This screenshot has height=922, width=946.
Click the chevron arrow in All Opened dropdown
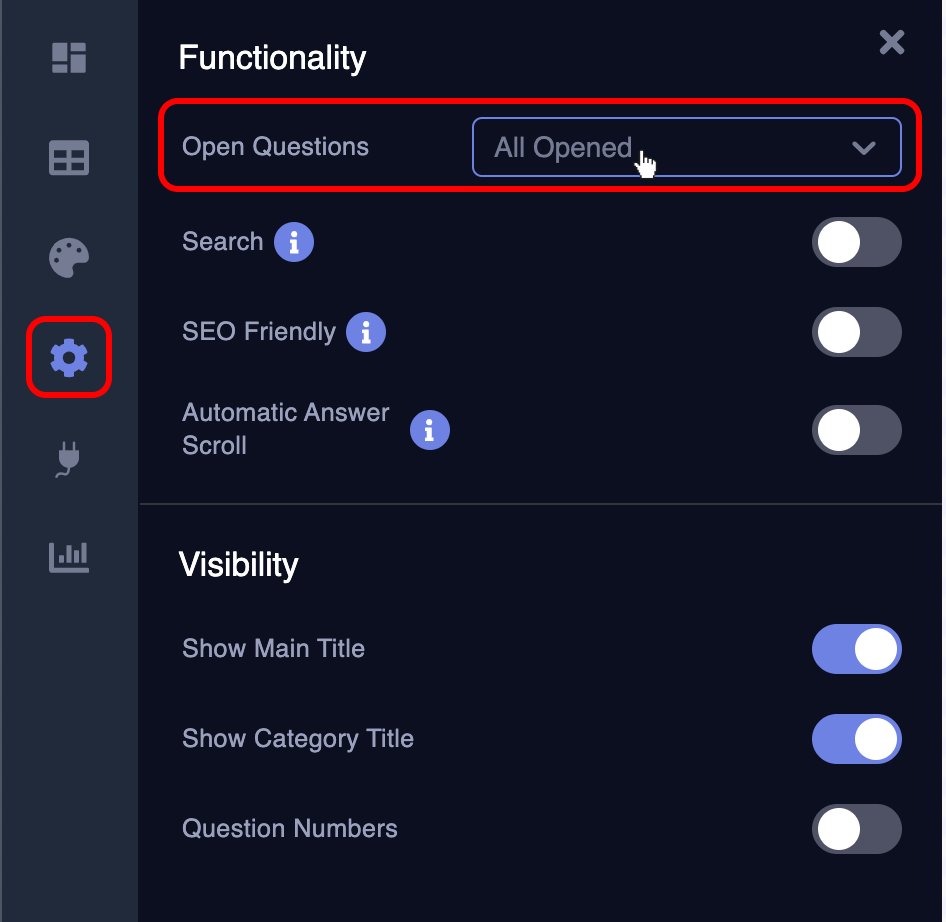pyautogui.click(x=863, y=148)
